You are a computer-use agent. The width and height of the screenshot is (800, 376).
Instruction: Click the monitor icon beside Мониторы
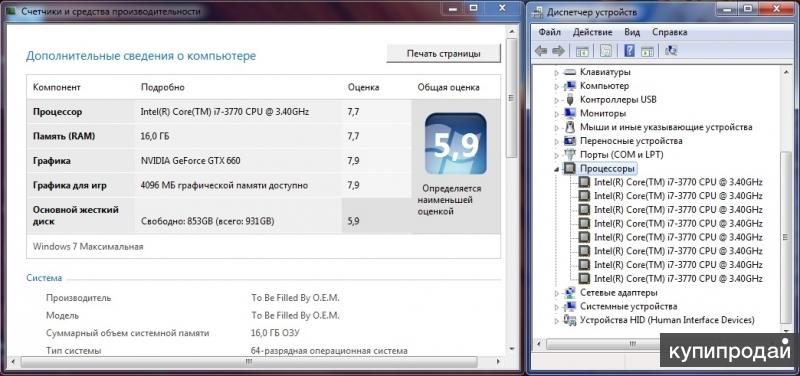569,113
